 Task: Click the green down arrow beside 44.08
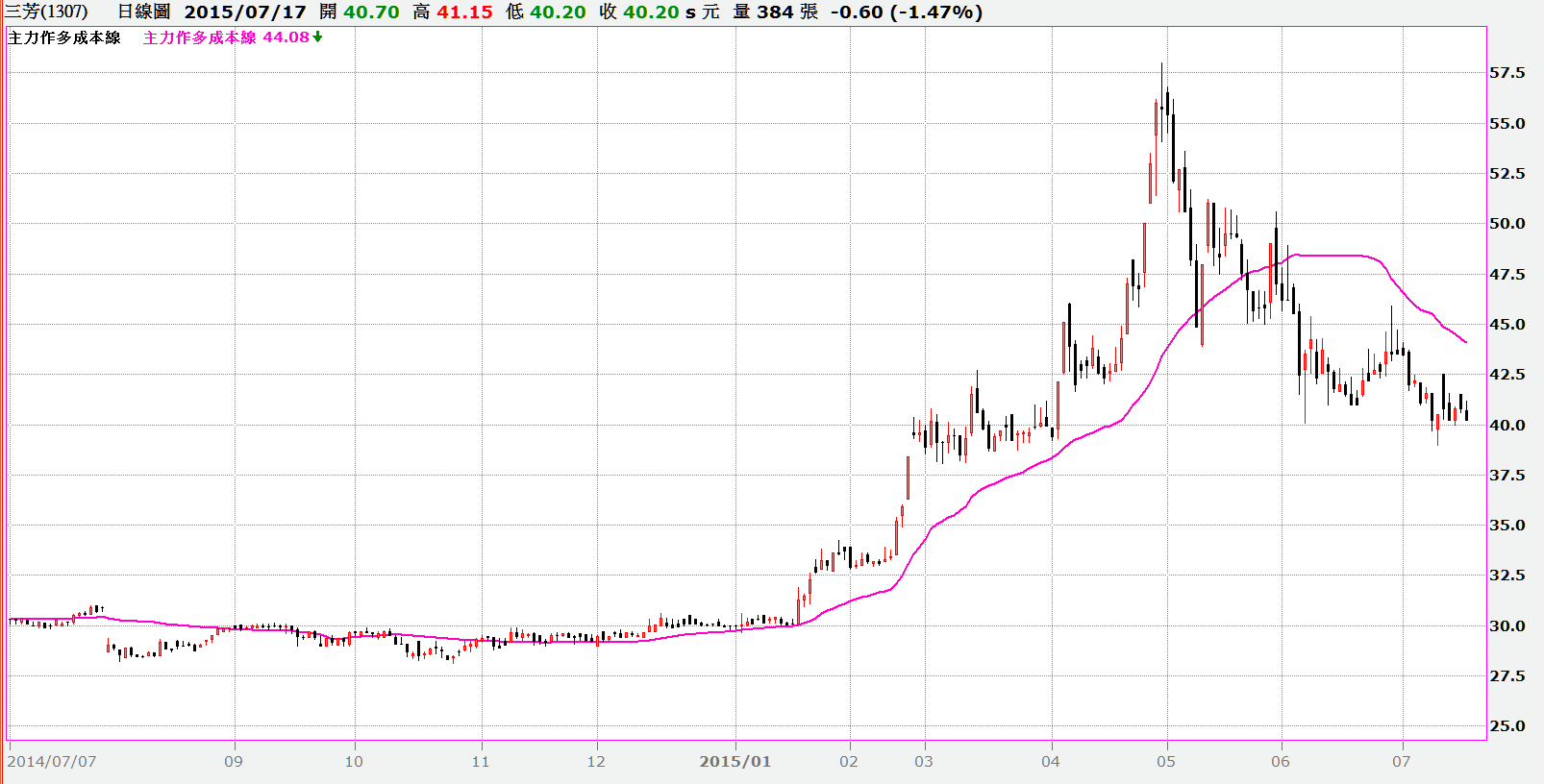pos(317,37)
